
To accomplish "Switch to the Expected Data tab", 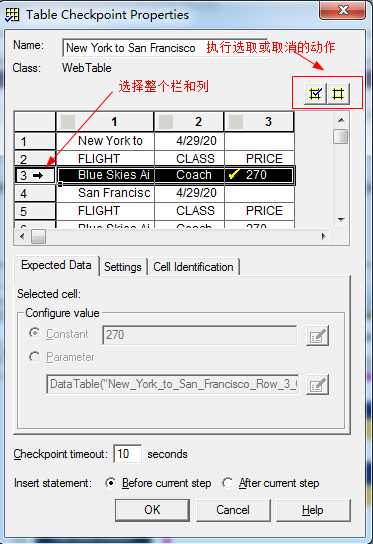I will pos(56,265).
